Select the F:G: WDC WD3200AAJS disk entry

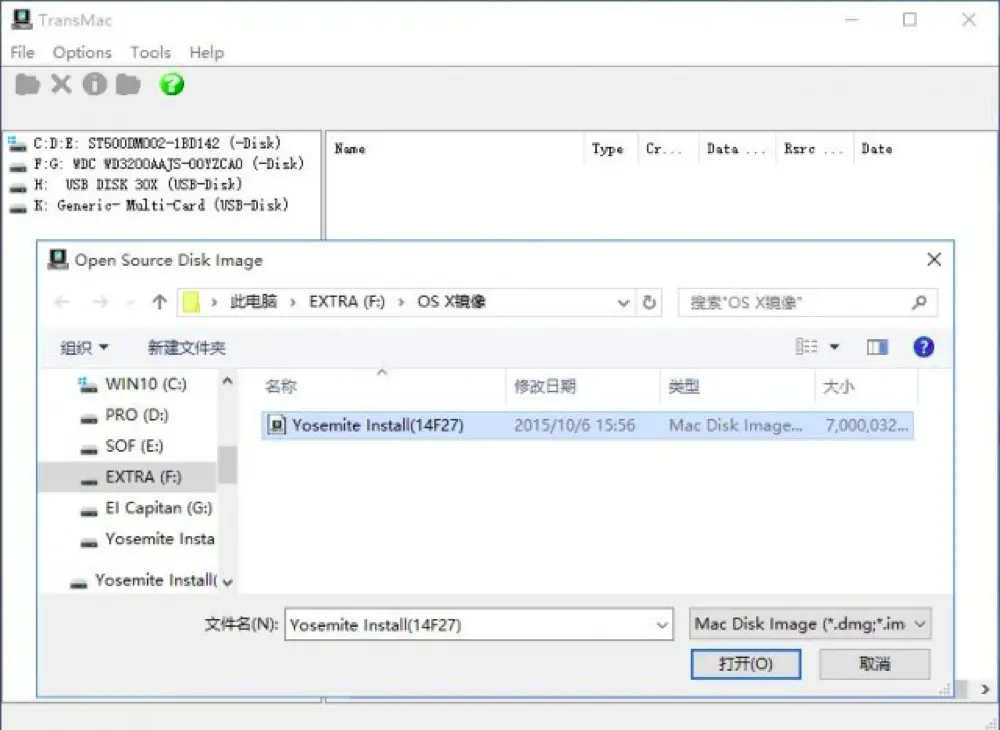click(x=157, y=164)
